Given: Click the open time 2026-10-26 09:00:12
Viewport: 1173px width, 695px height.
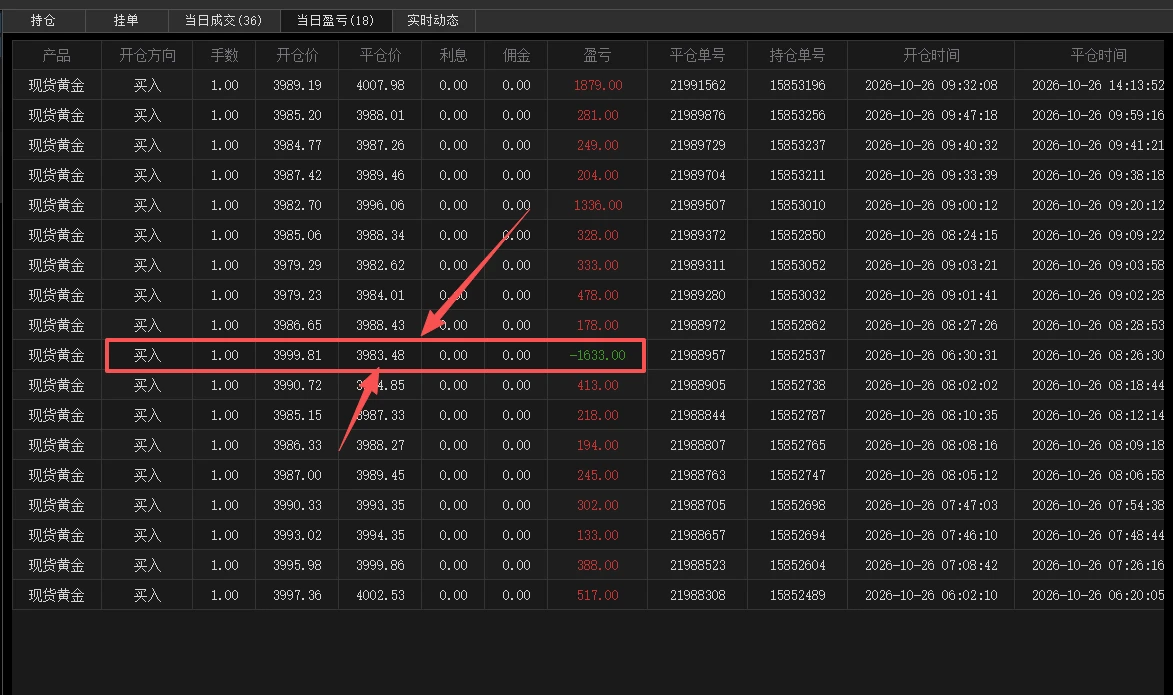Looking at the screenshot, I should (x=931, y=205).
